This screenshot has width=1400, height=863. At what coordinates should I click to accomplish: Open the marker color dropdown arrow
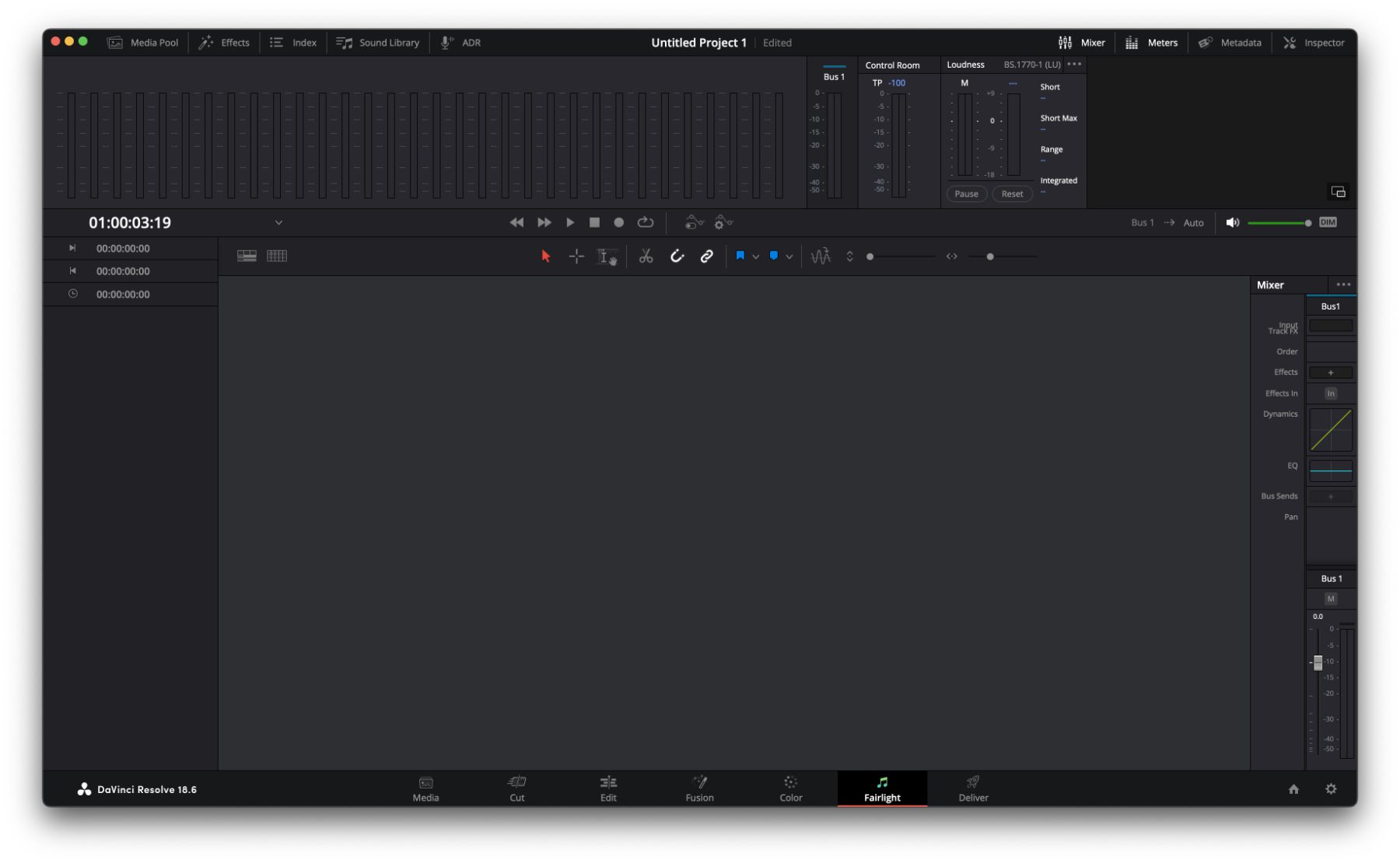pyautogui.click(x=789, y=257)
